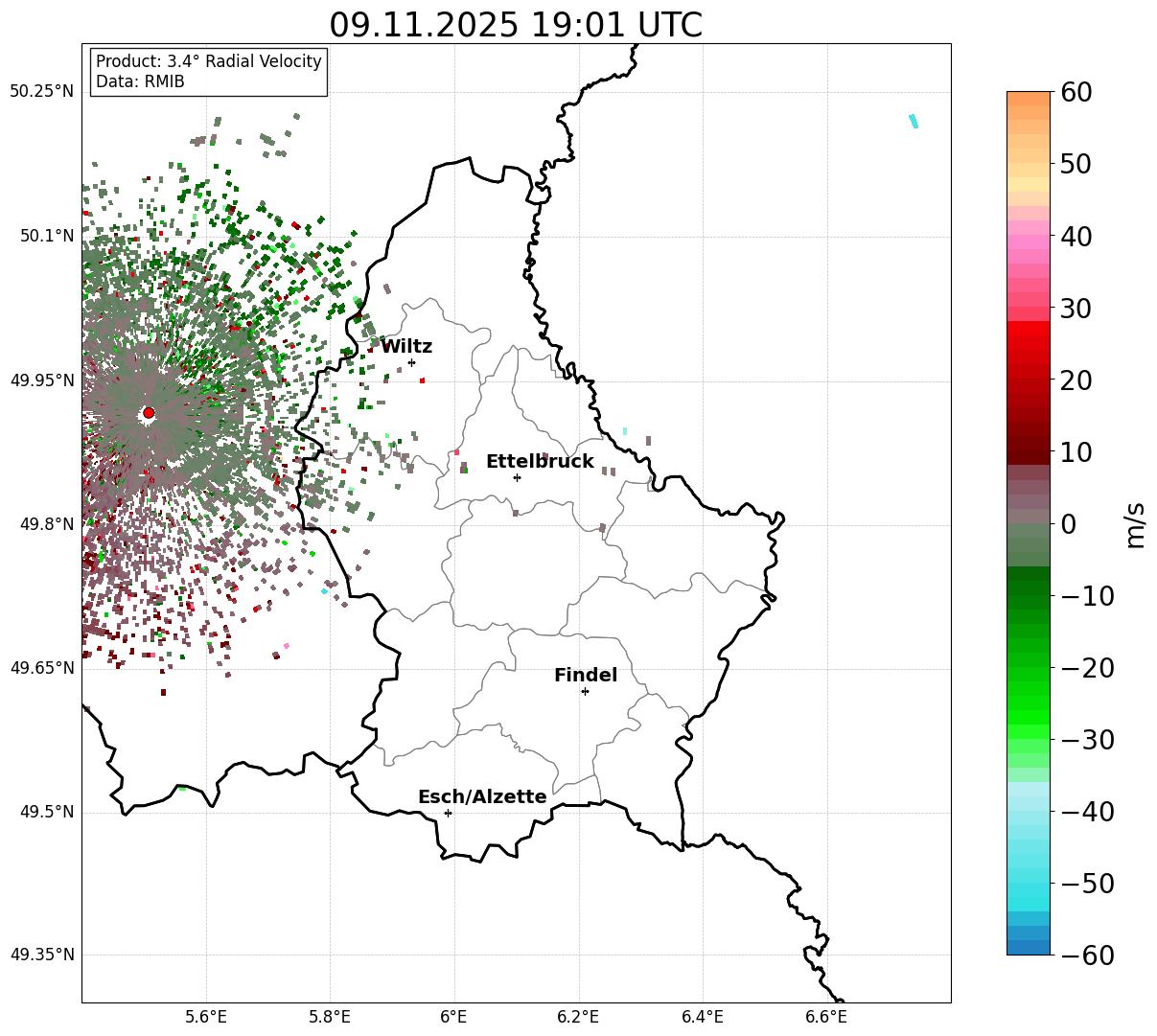1157x1036 pixels.
Task: Click the colorbar value 40
Action: (x=1075, y=236)
